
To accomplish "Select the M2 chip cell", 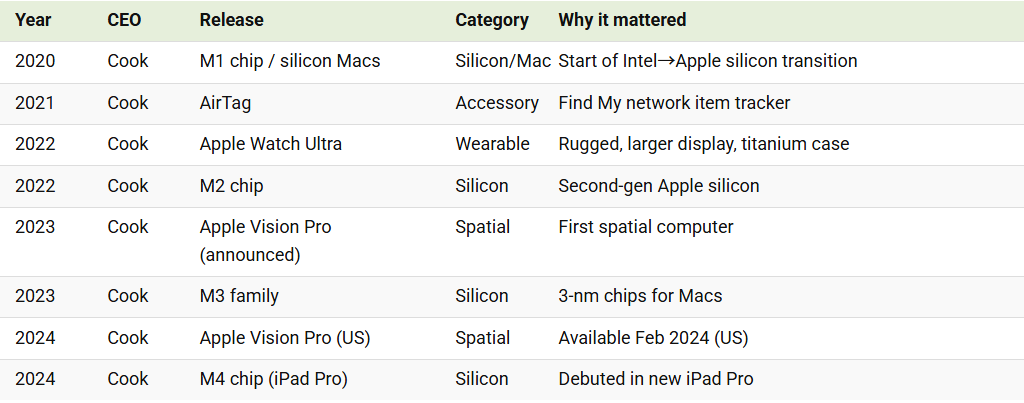I will pyautogui.click(x=232, y=186).
